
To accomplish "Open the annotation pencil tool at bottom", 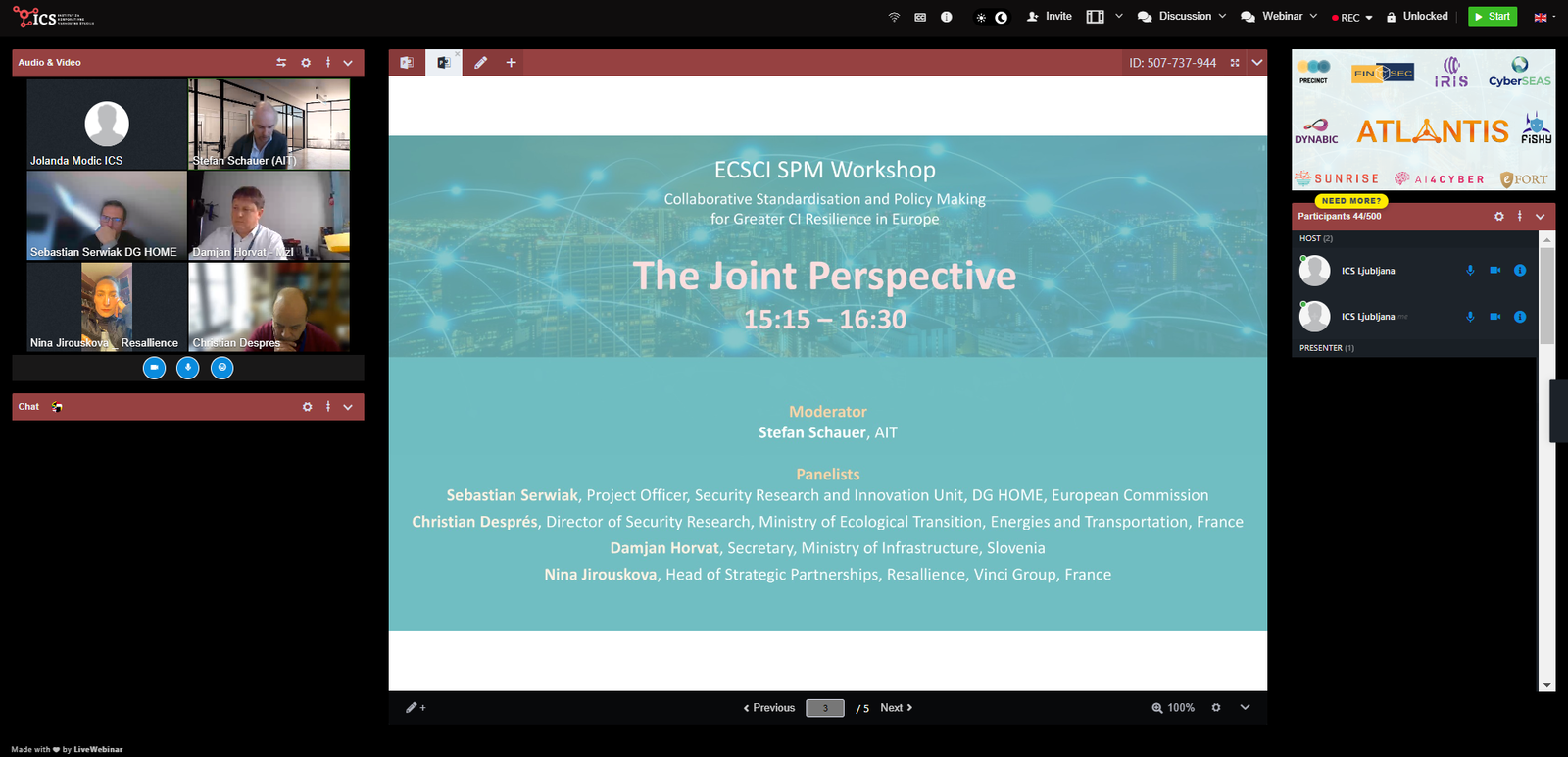I will coord(416,708).
